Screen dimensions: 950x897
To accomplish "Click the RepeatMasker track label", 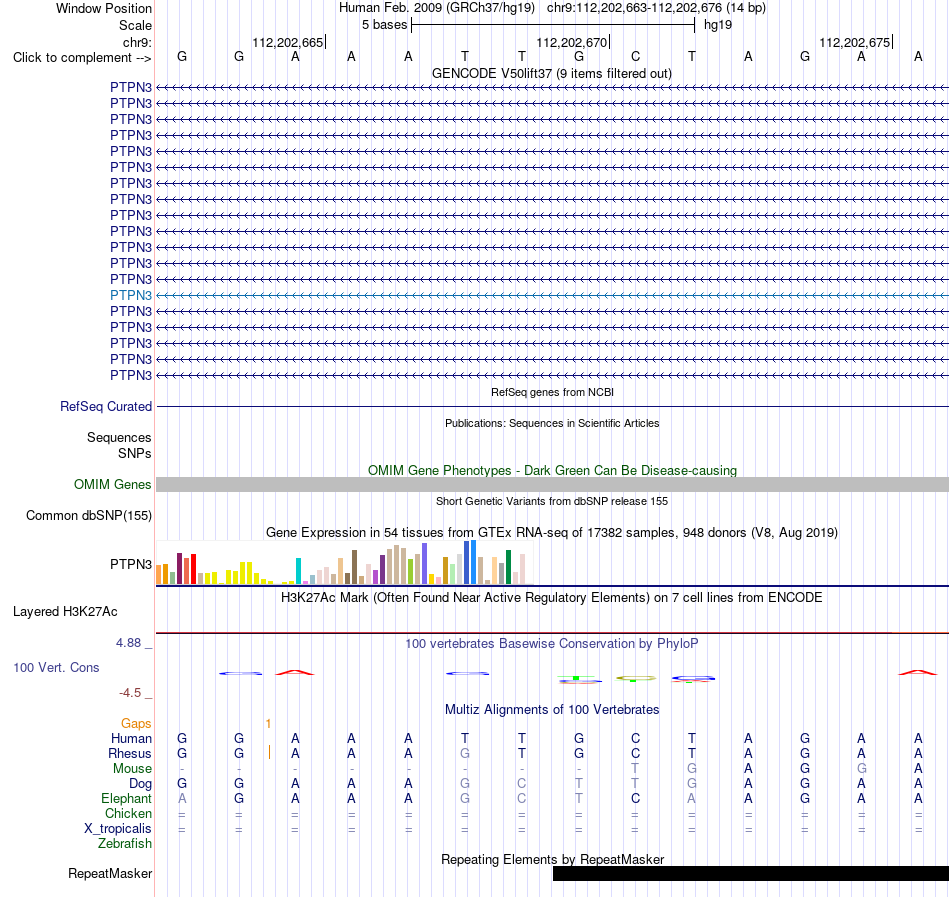I will point(110,874).
